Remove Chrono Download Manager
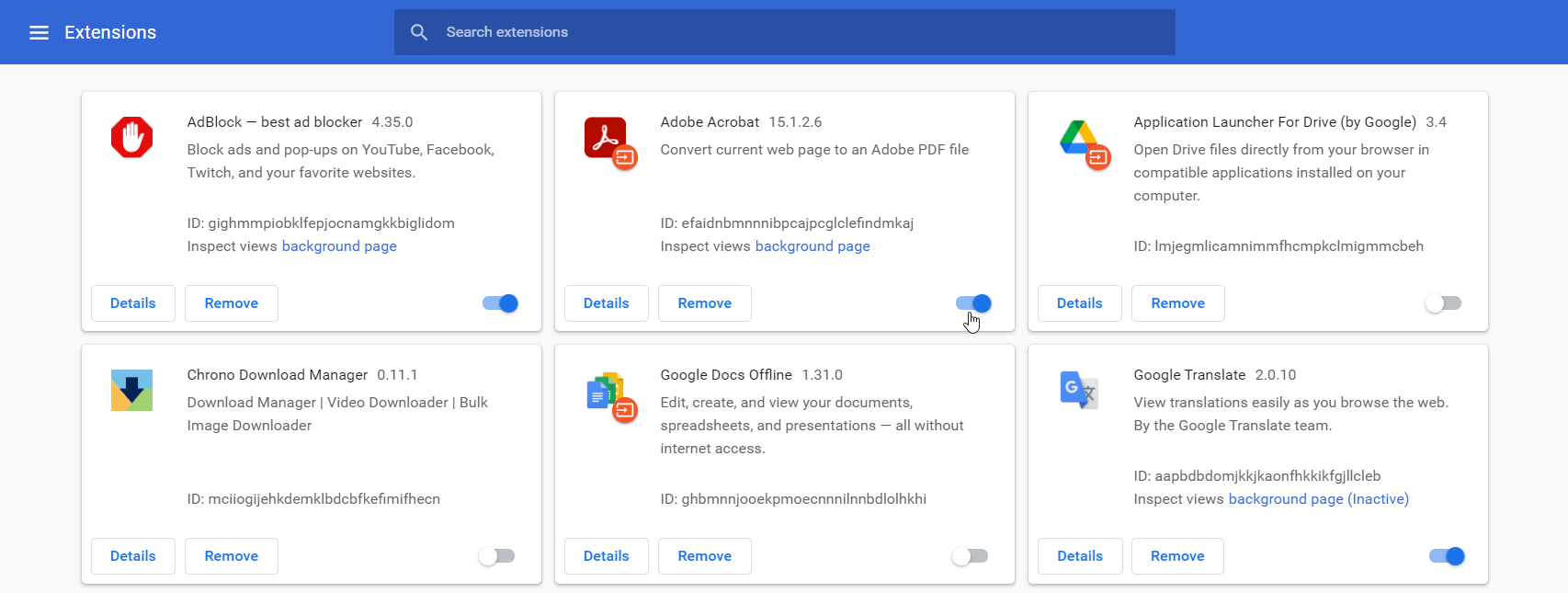The height and width of the screenshot is (593, 1568). tap(232, 556)
